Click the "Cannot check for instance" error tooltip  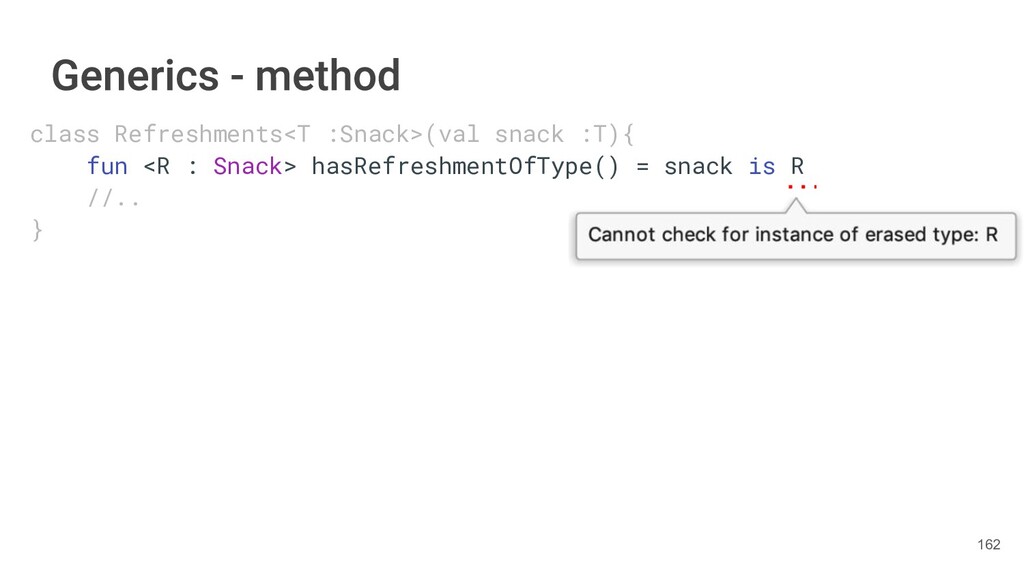(792, 236)
